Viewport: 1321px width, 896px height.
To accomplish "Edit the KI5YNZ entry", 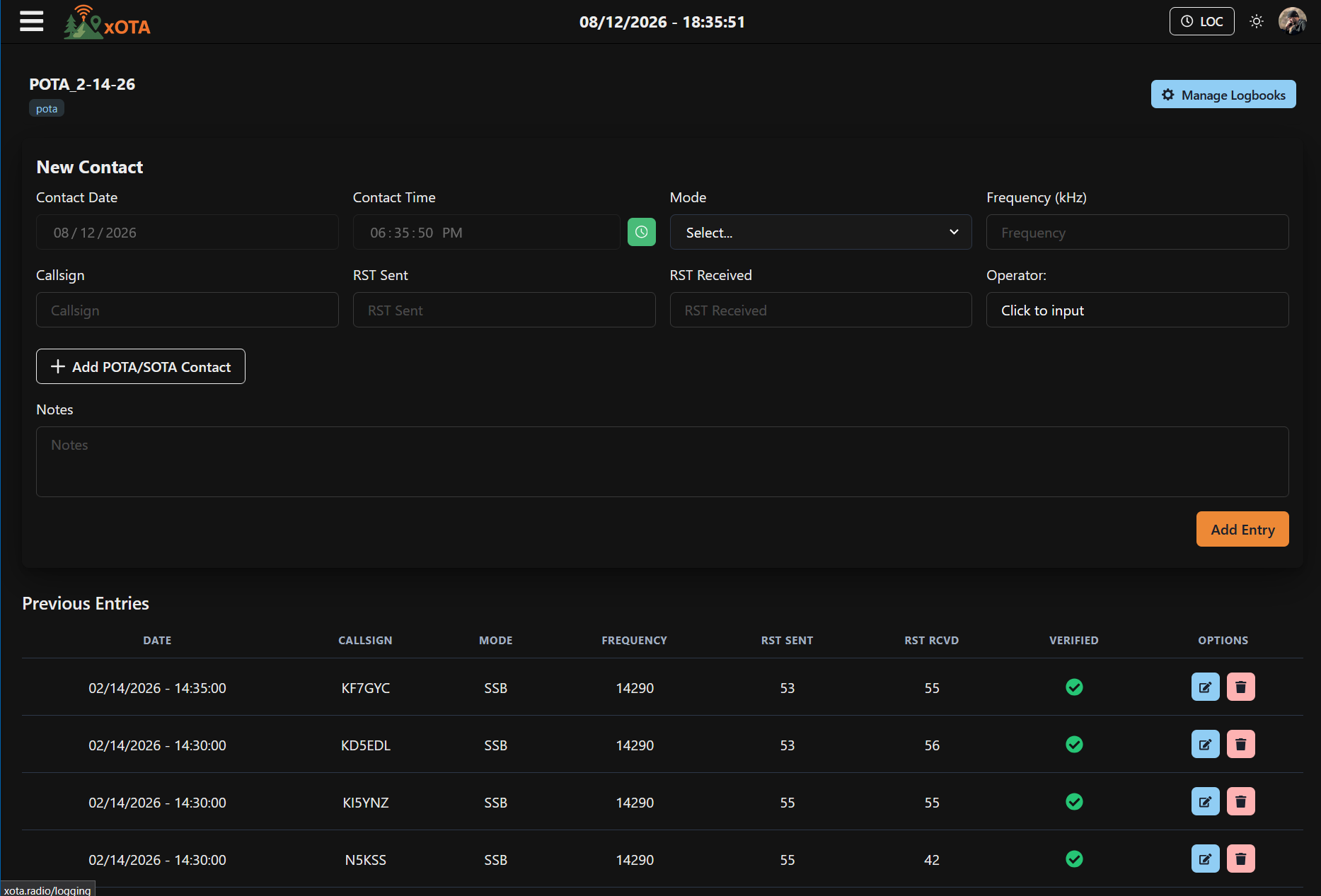I will point(1205,801).
